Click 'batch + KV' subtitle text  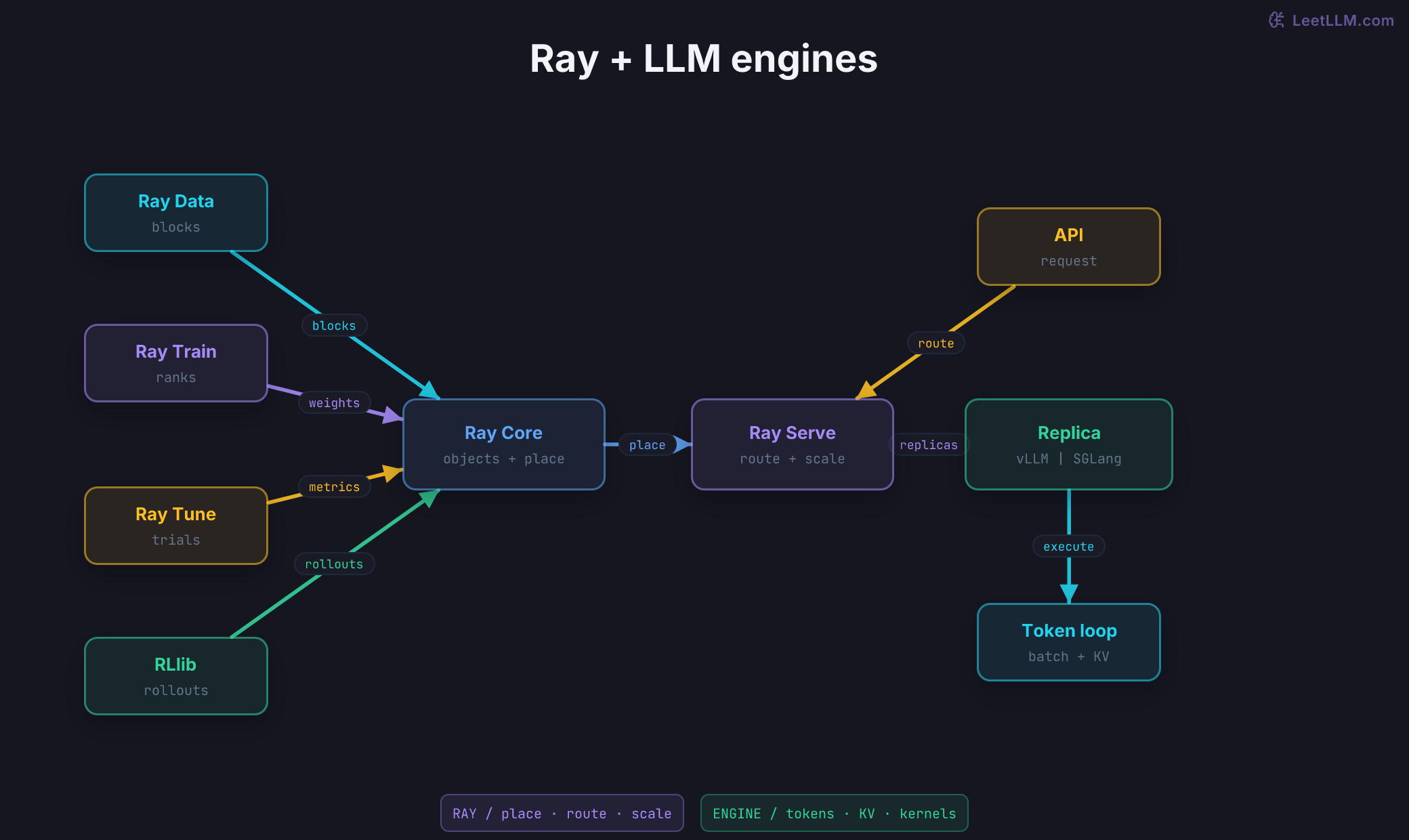click(1069, 656)
